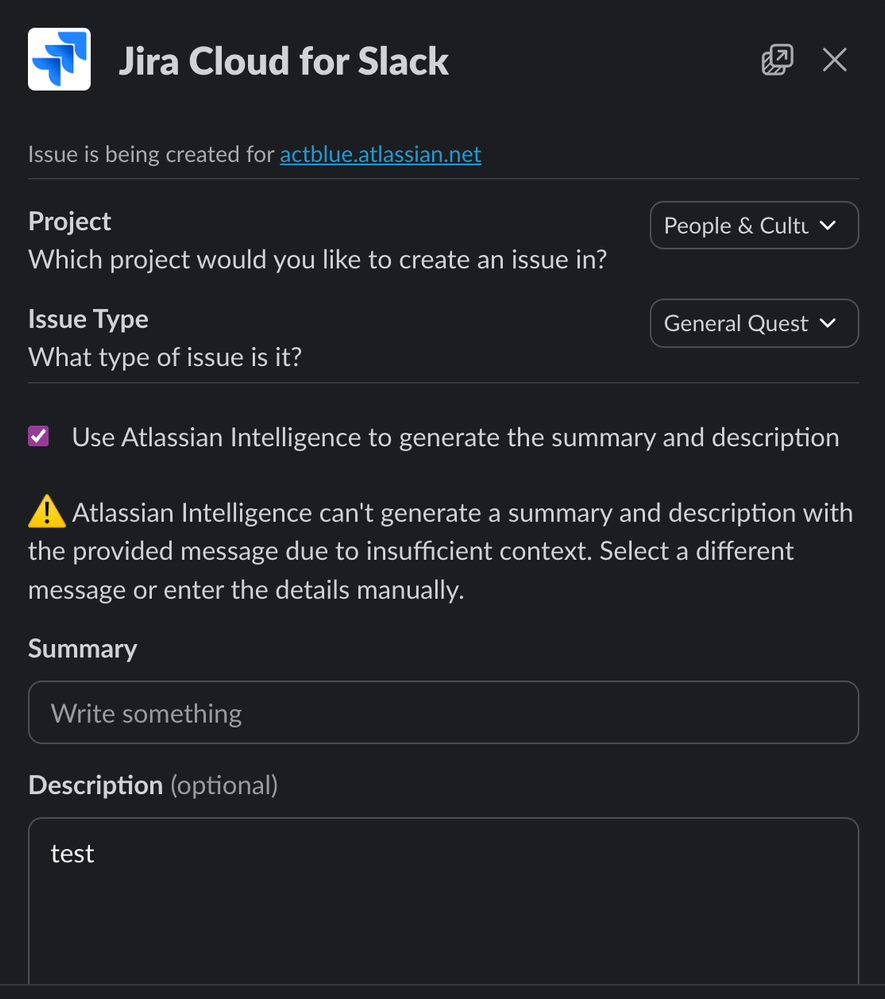
Task: Click the 'Jira Cloud for Slack' title
Action: 284,61
